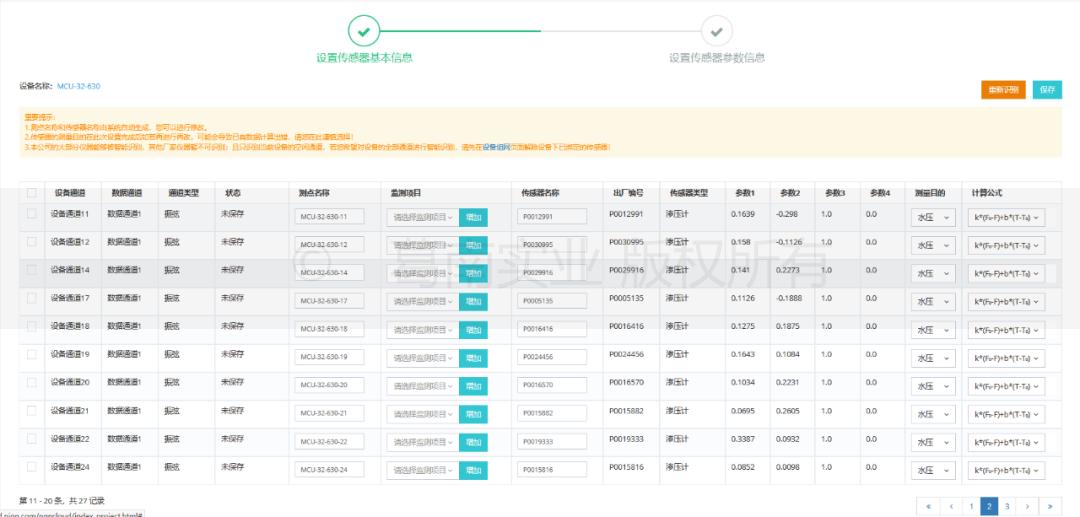The image size is (1080, 517).
Task: Check the row for 设备通道18
Action: [x=32, y=326]
